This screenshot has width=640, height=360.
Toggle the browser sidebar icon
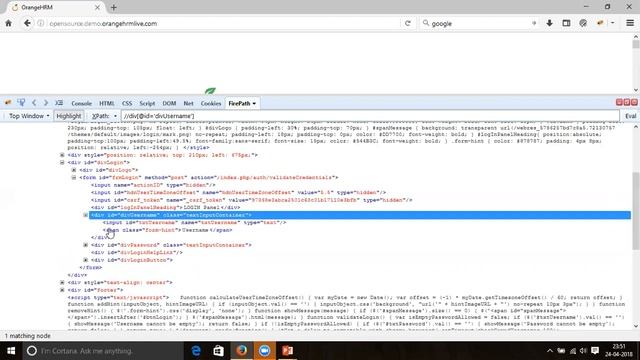click(566, 23)
